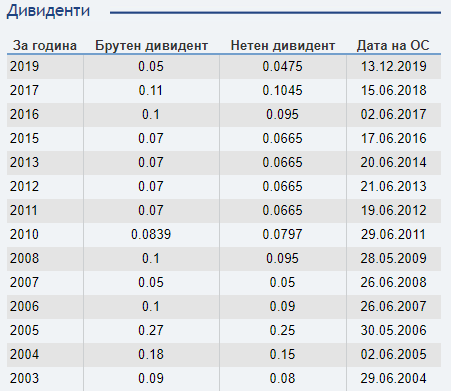Viewport: 451px width, 391px height.
Task: Select the Нетен дивидент column header
Action: click(x=283, y=46)
